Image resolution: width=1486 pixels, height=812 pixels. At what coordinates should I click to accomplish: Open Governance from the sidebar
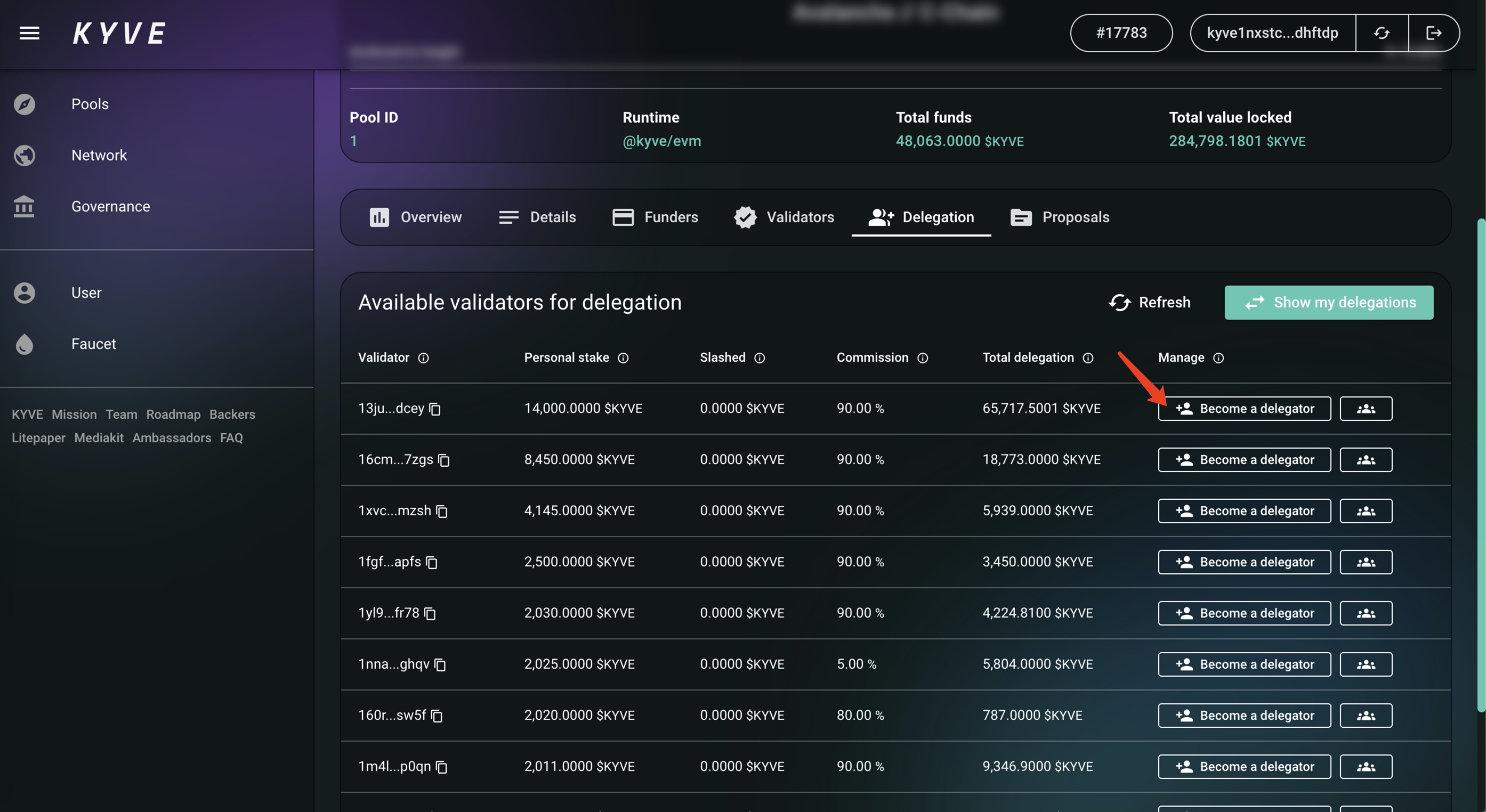[110, 206]
